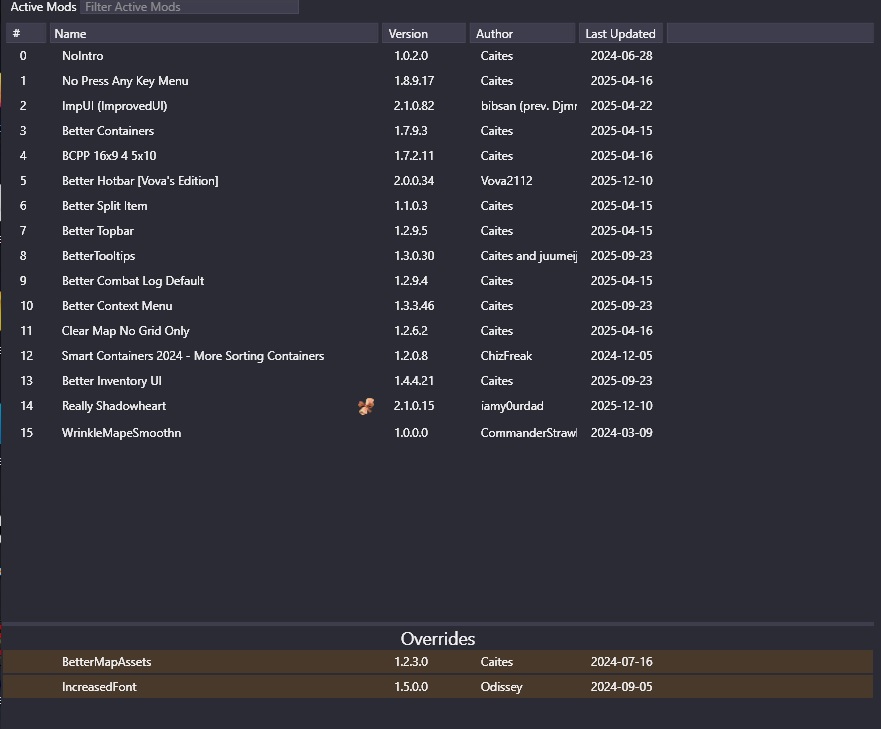This screenshot has height=729, width=881.
Task: Select Better Combat Log Default mod
Action: click(x=438, y=280)
